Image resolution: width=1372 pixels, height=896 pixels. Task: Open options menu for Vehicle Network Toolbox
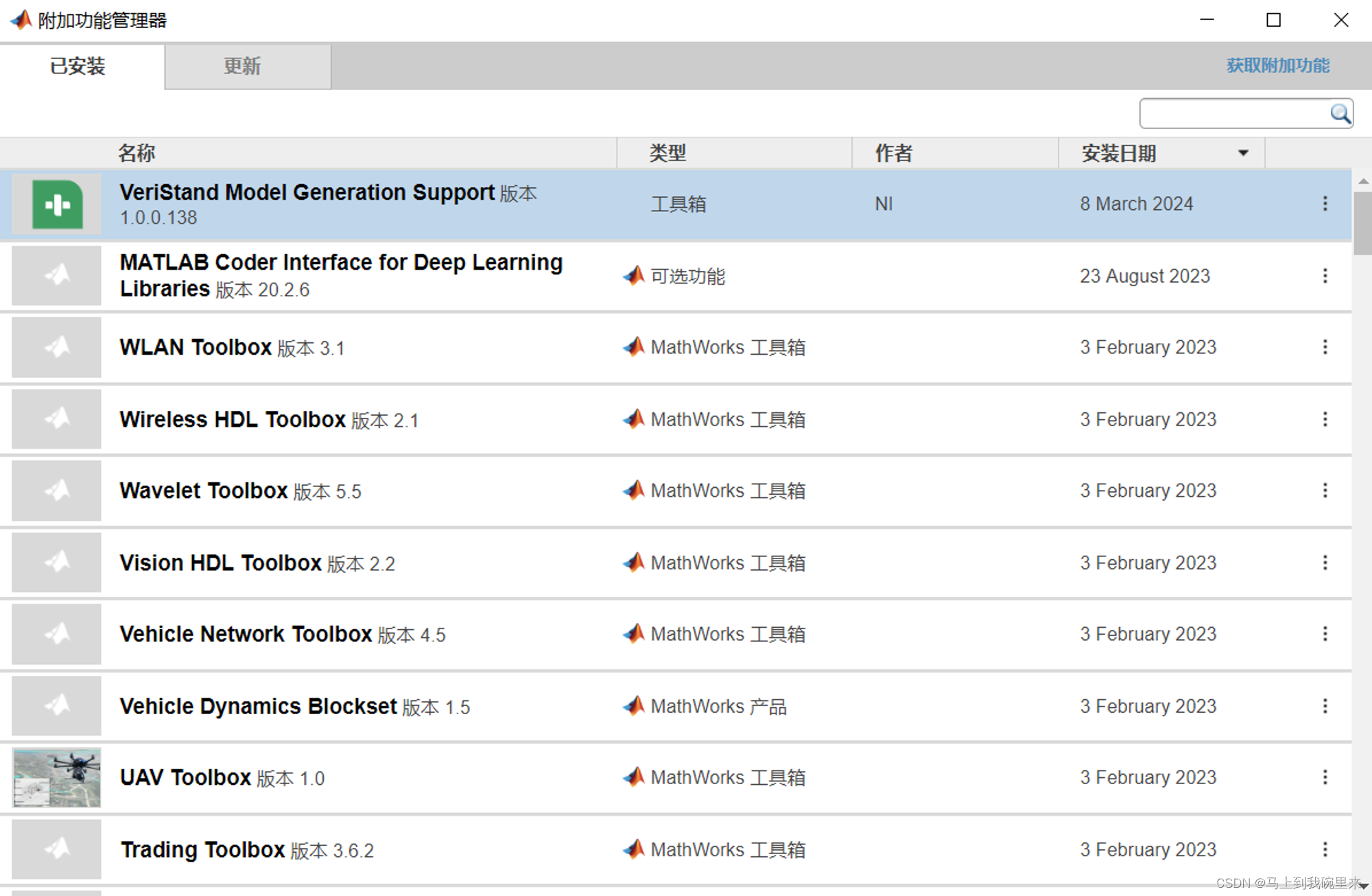(x=1325, y=634)
